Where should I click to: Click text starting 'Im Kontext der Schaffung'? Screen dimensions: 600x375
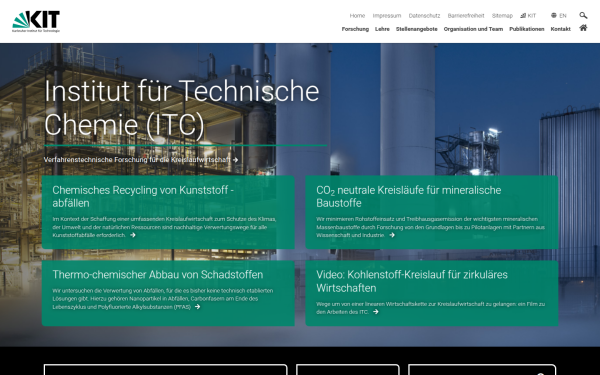pyautogui.click(x=164, y=227)
